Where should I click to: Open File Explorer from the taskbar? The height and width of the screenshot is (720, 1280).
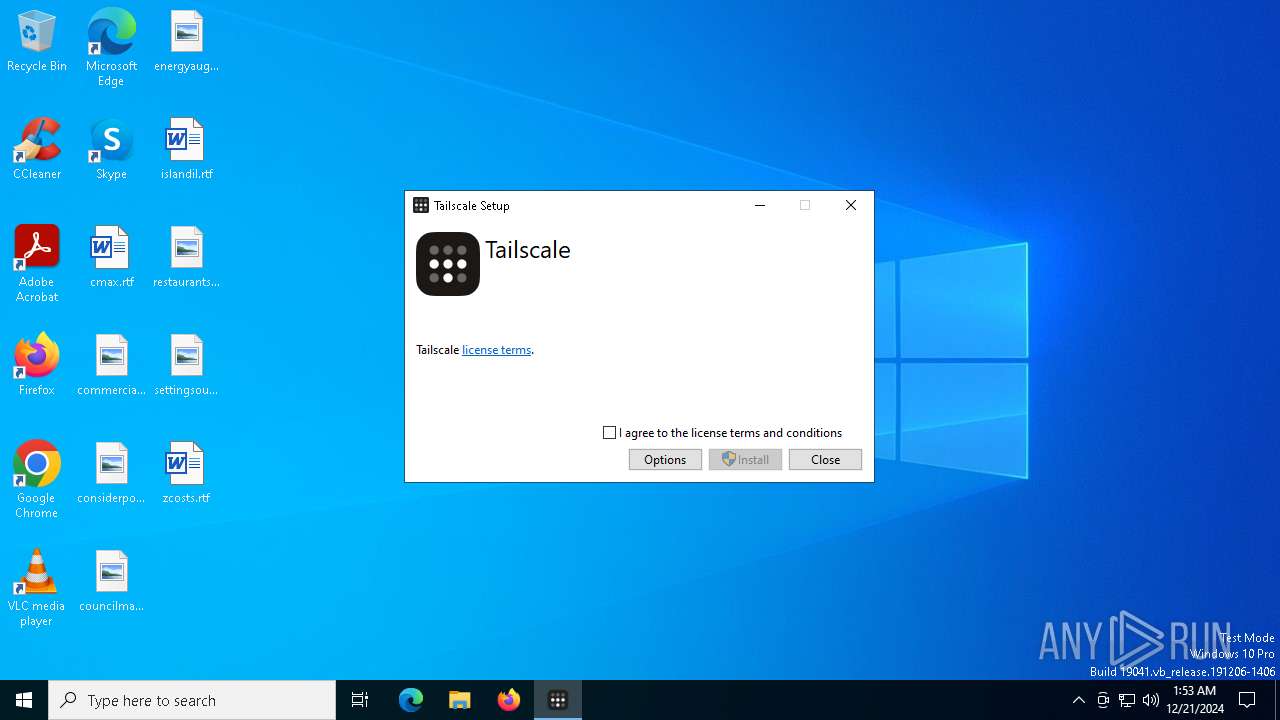[460, 700]
